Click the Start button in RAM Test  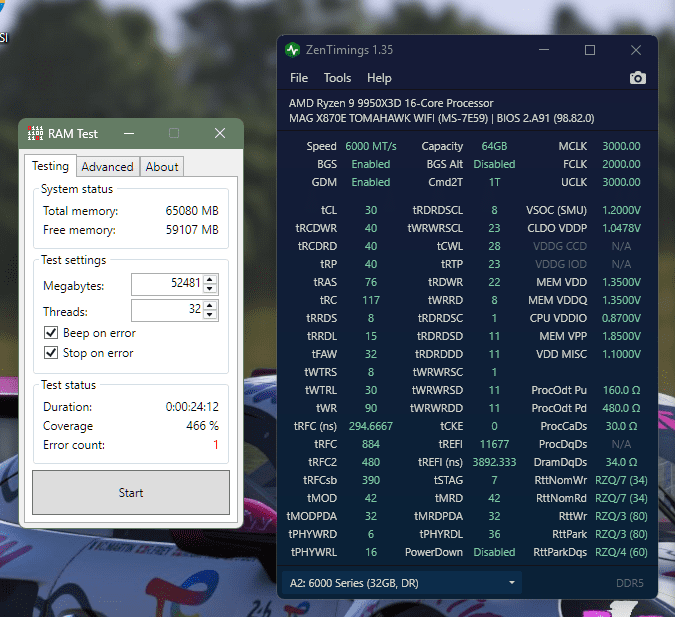[x=131, y=492]
